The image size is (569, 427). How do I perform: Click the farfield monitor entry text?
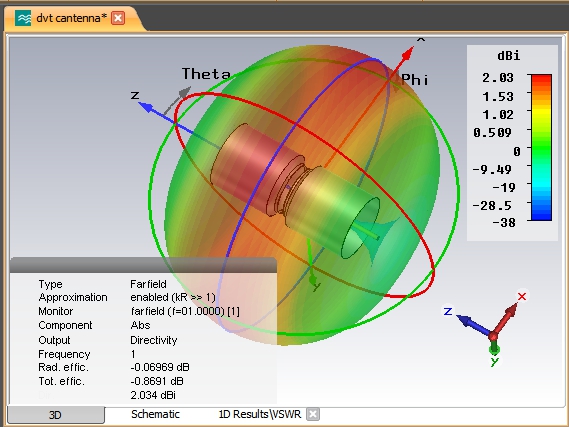coord(185,311)
